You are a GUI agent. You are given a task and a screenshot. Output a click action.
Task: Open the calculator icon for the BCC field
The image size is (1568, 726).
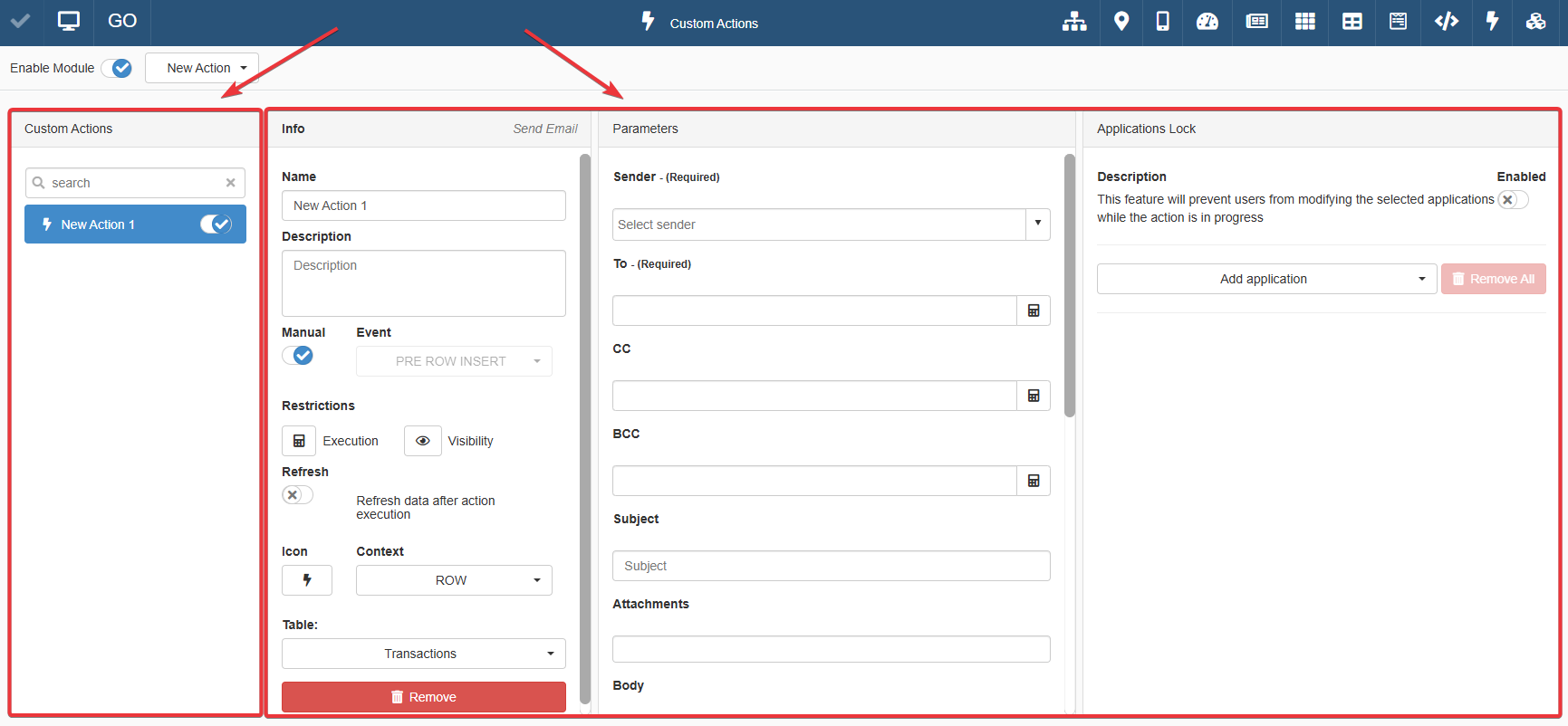click(x=1034, y=481)
